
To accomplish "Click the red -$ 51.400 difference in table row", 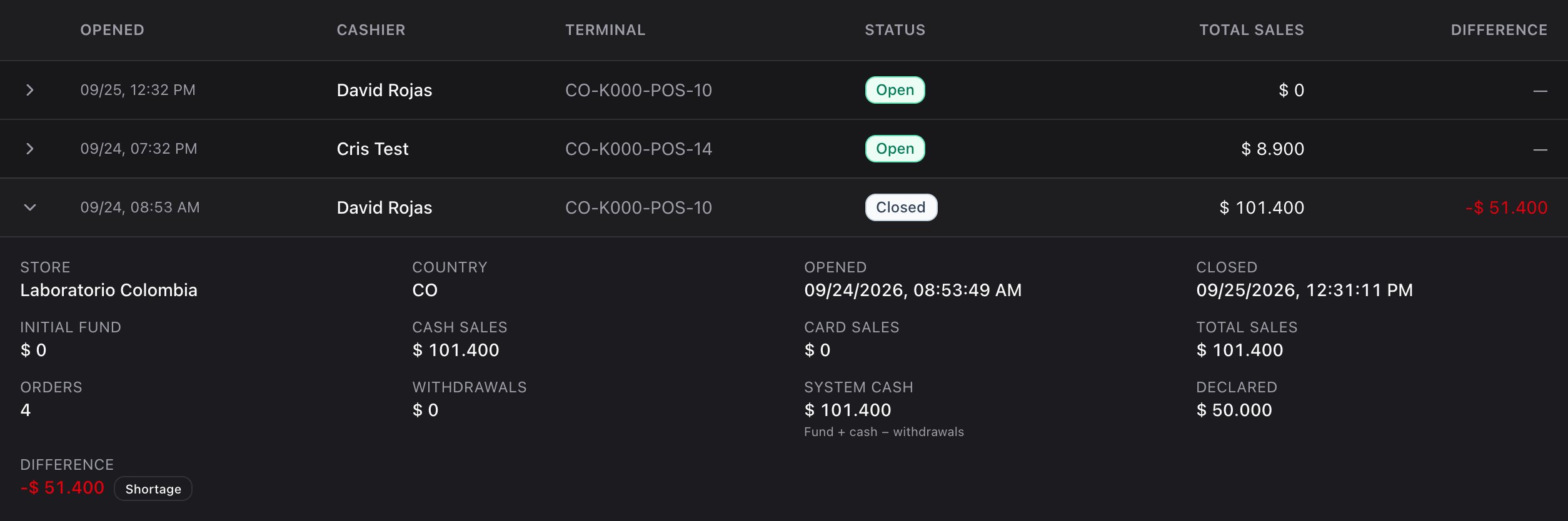I will (1507, 207).
